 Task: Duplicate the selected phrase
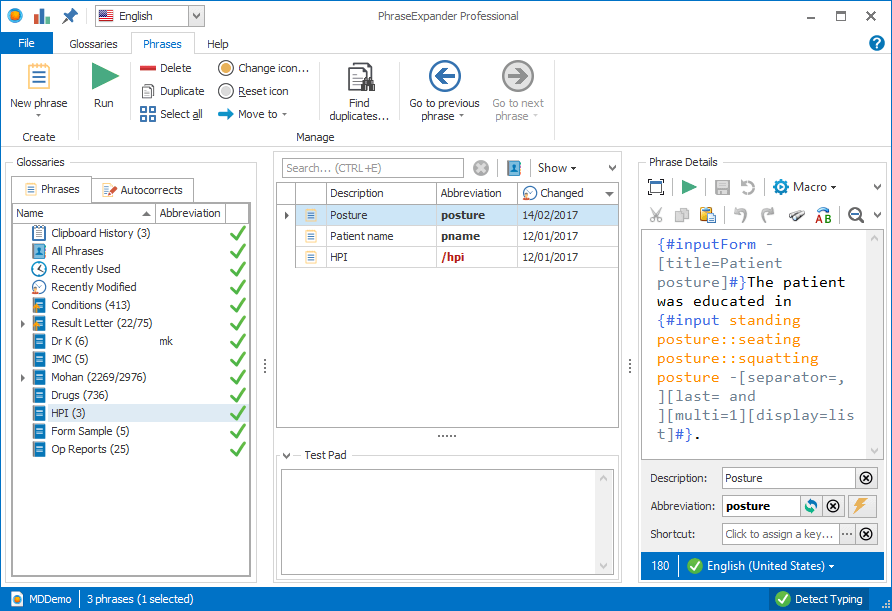coord(172,91)
